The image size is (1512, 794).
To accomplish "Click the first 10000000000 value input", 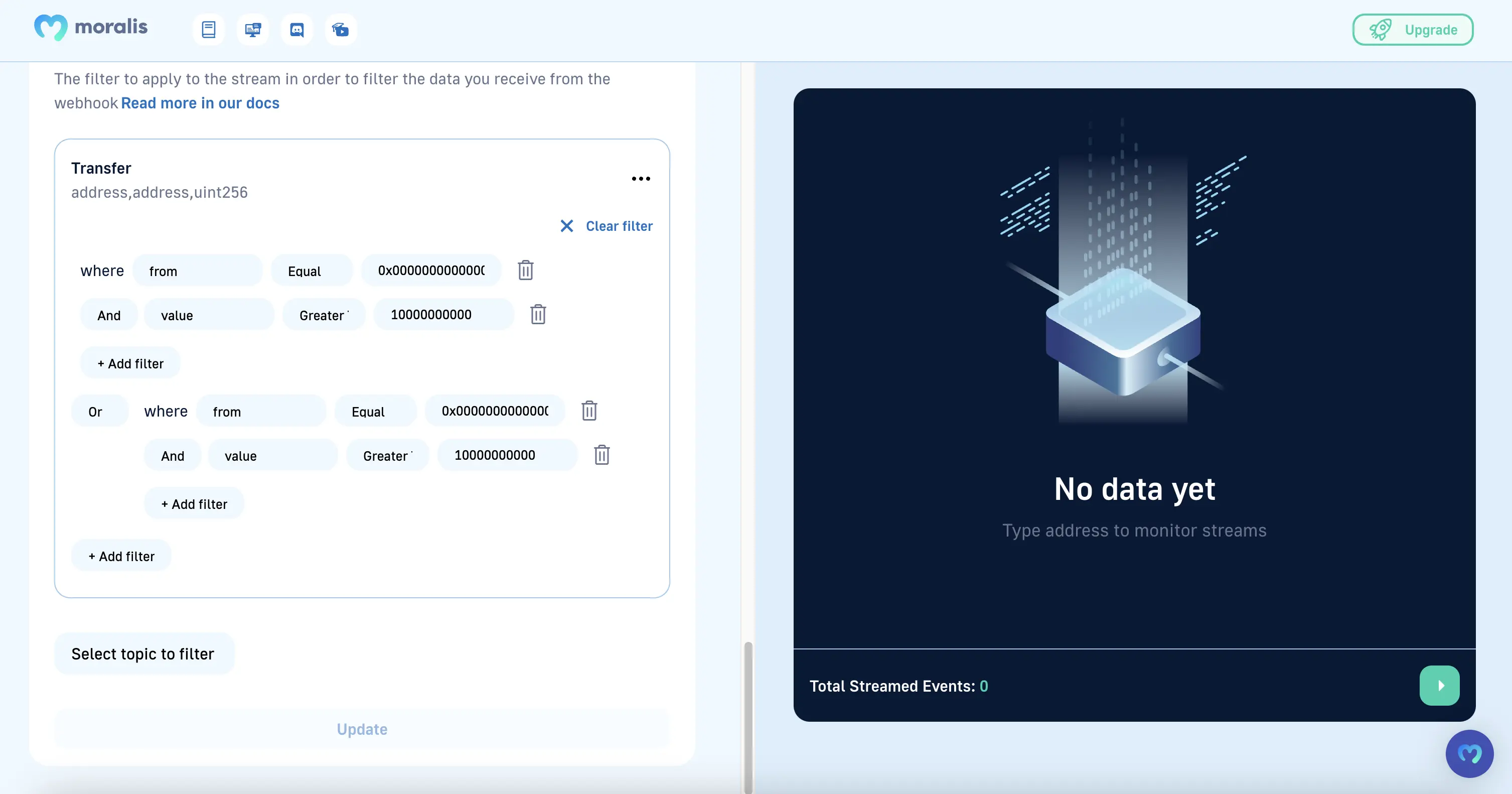I will pos(443,315).
